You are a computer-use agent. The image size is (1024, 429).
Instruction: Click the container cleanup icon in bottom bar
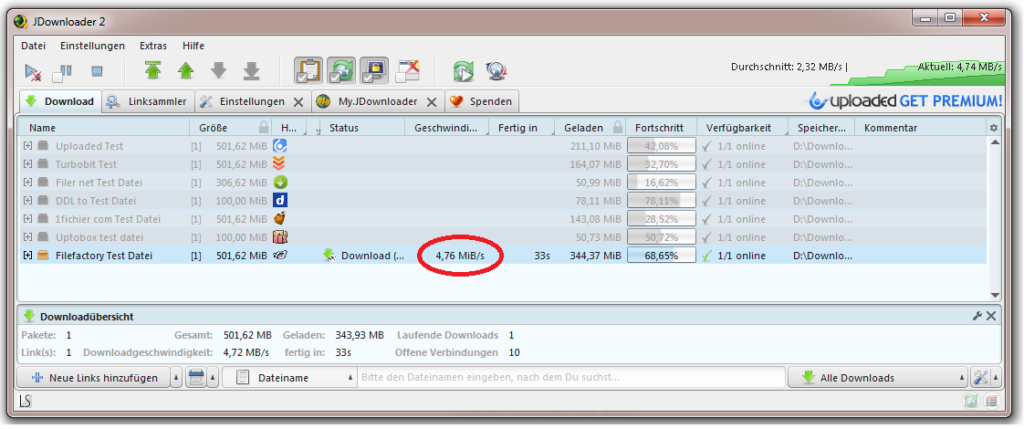coord(195,377)
